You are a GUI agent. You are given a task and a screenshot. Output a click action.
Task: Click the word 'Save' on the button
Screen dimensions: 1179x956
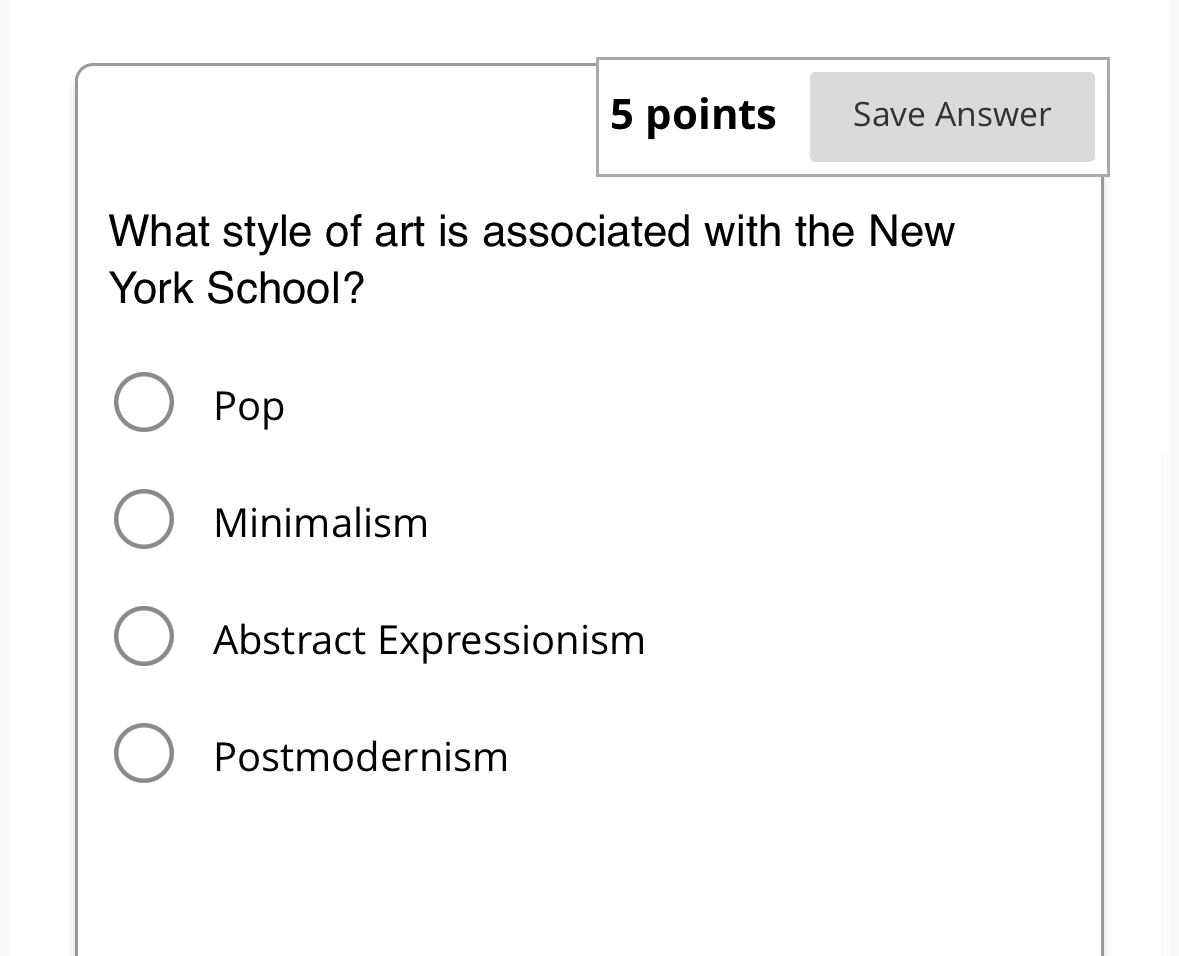(888, 115)
